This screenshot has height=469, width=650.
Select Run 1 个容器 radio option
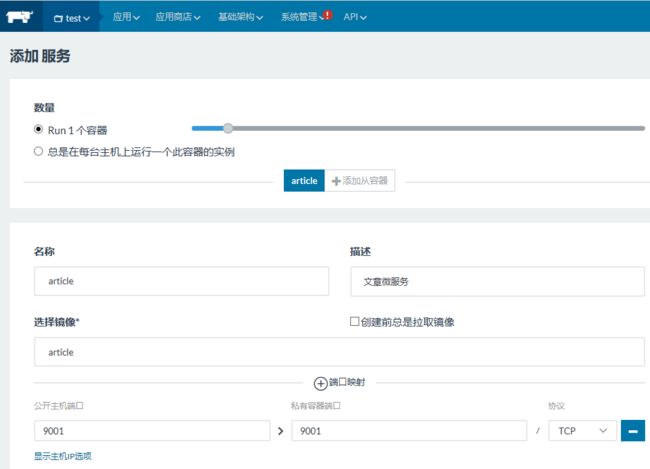39,130
